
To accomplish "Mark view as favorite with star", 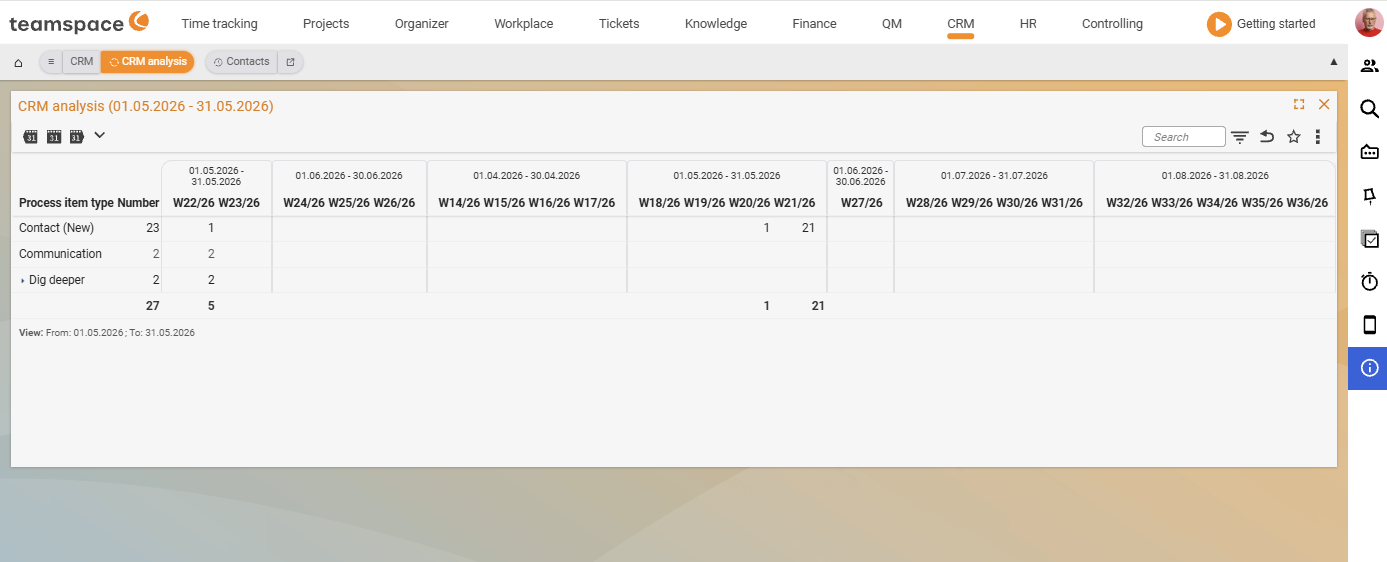I will [1293, 137].
